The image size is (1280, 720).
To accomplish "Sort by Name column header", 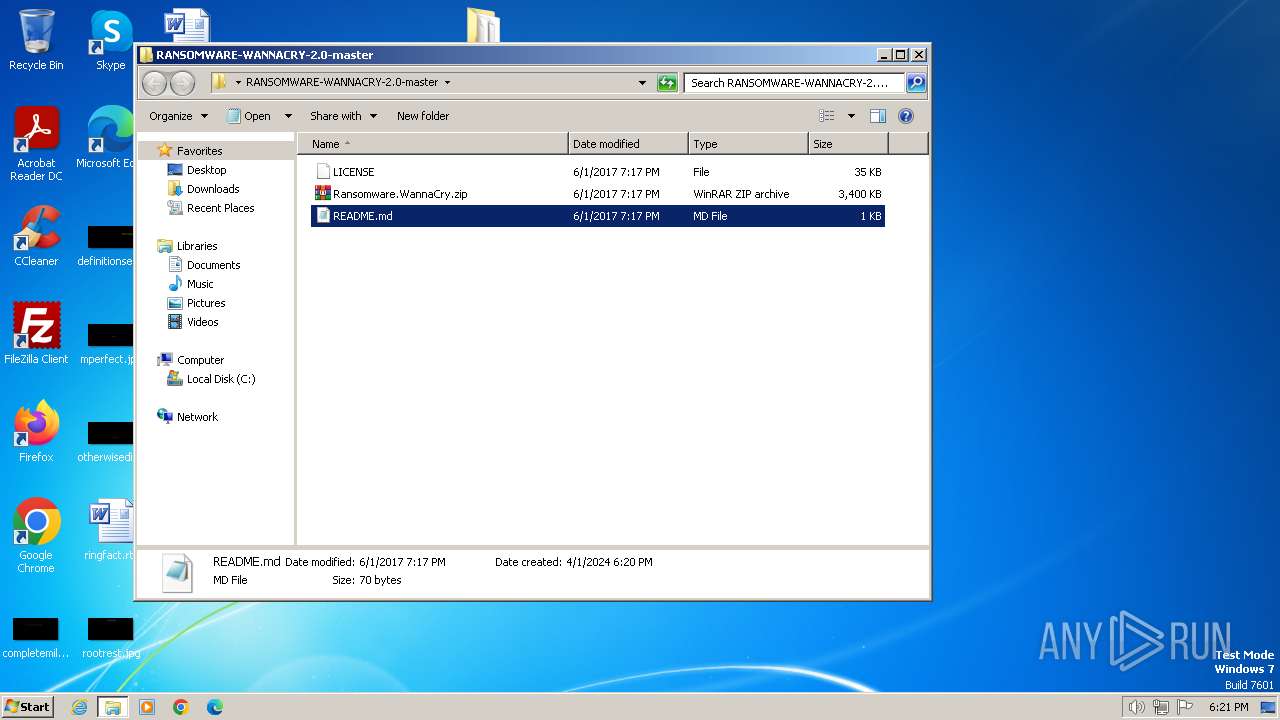I will click(x=433, y=144).
